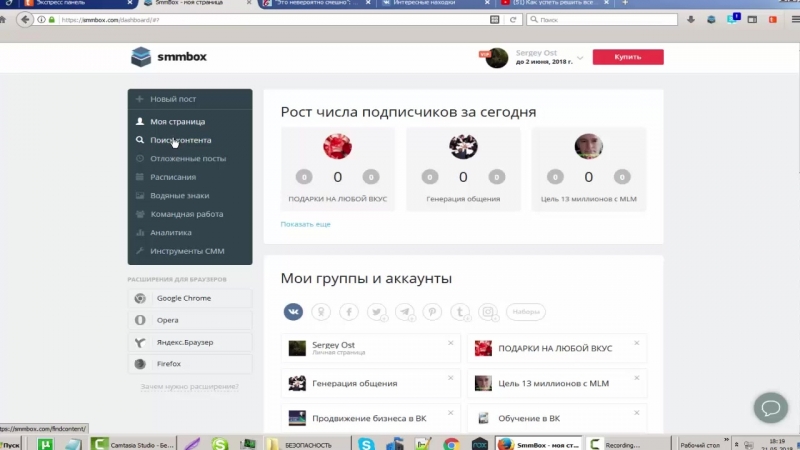Click the magnifier icon for content search
800x450 pixels.
pyautogui.click(x=139, y=140)
